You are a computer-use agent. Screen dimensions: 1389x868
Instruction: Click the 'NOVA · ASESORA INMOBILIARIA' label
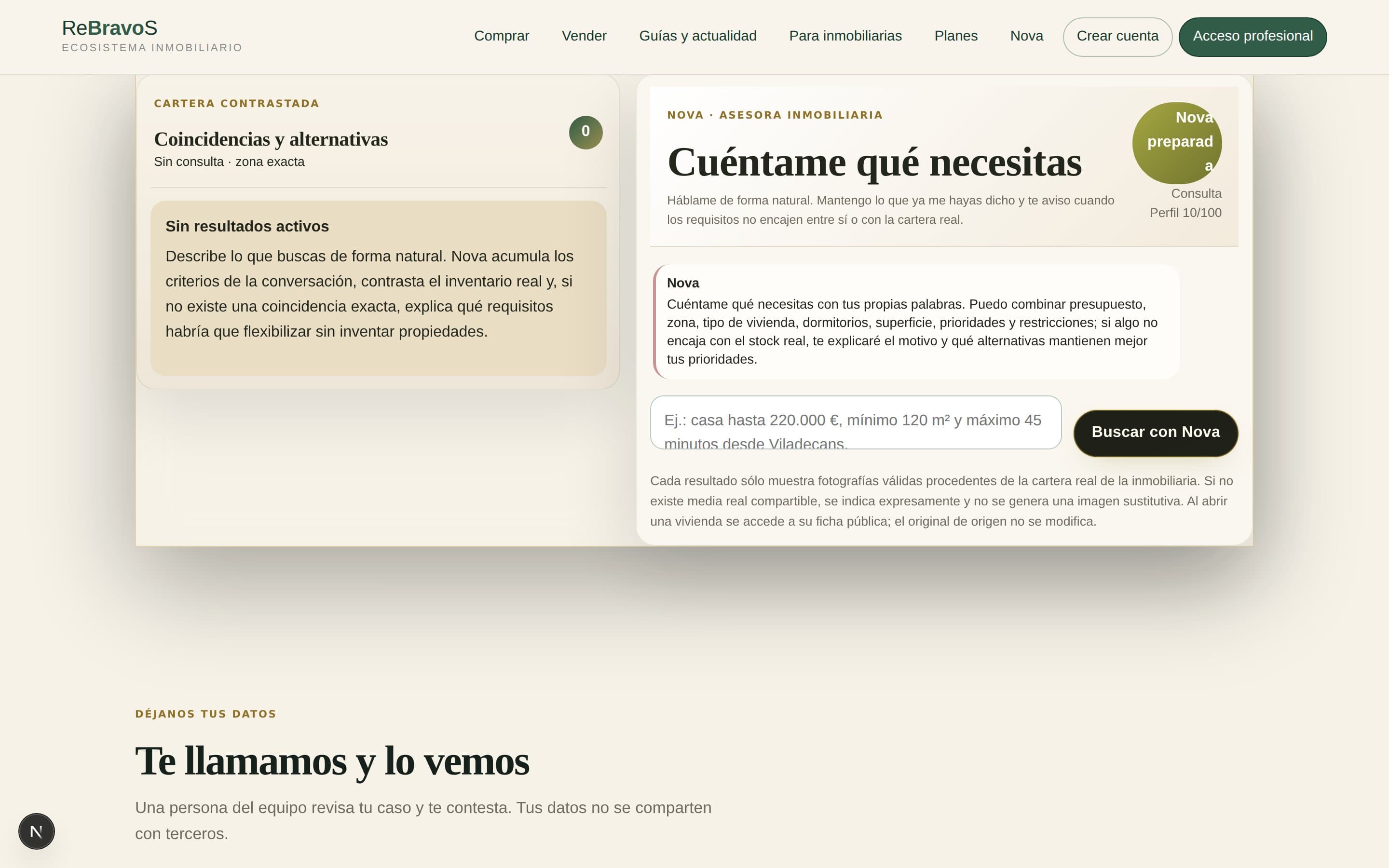(775, 115)
